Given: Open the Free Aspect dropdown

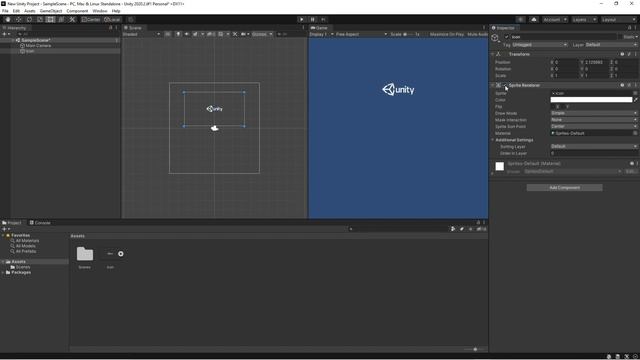Looking at the screenshot, I should pyautogui.click(x=361, y=34).
